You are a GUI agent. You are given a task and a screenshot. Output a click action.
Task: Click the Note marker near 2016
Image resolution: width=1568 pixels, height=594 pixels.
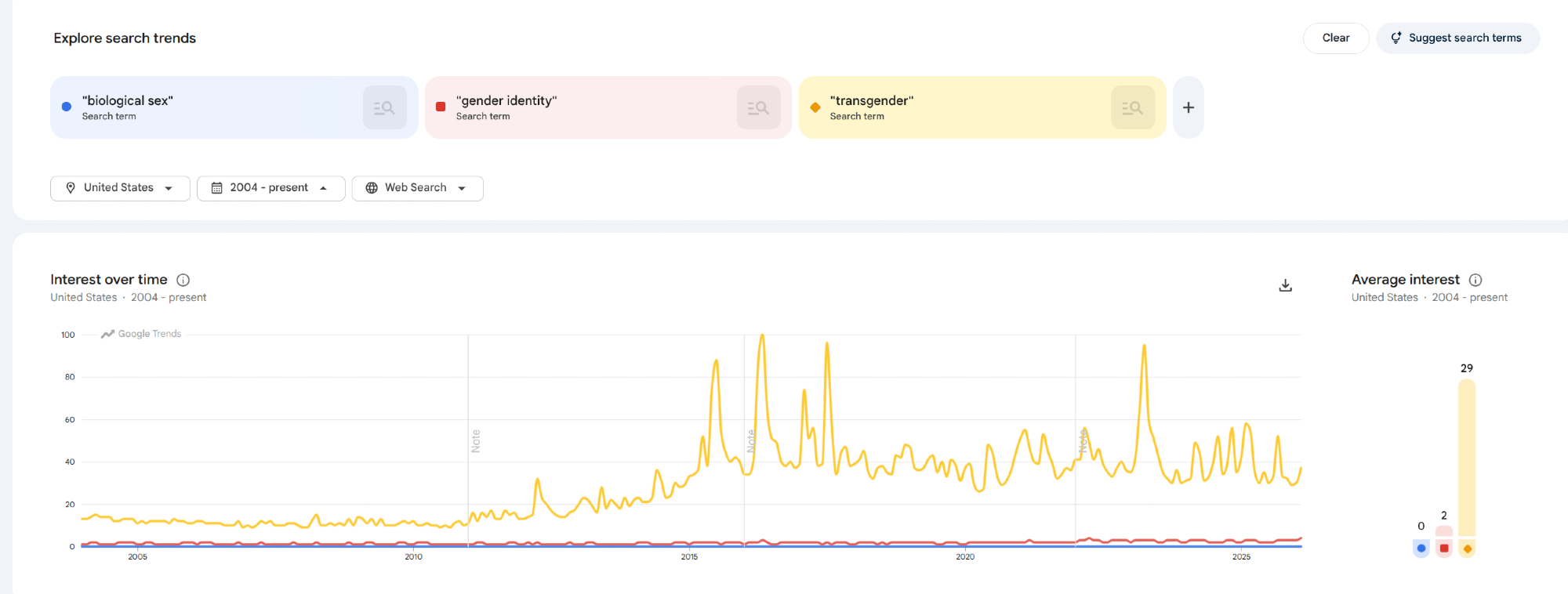coord(751,440)
